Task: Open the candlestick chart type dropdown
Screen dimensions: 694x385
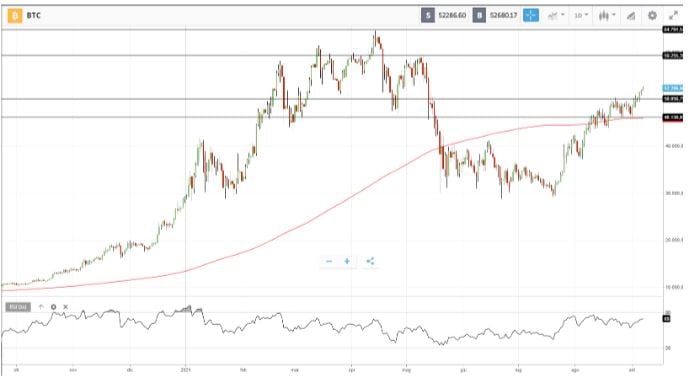Action: point(607,15)
